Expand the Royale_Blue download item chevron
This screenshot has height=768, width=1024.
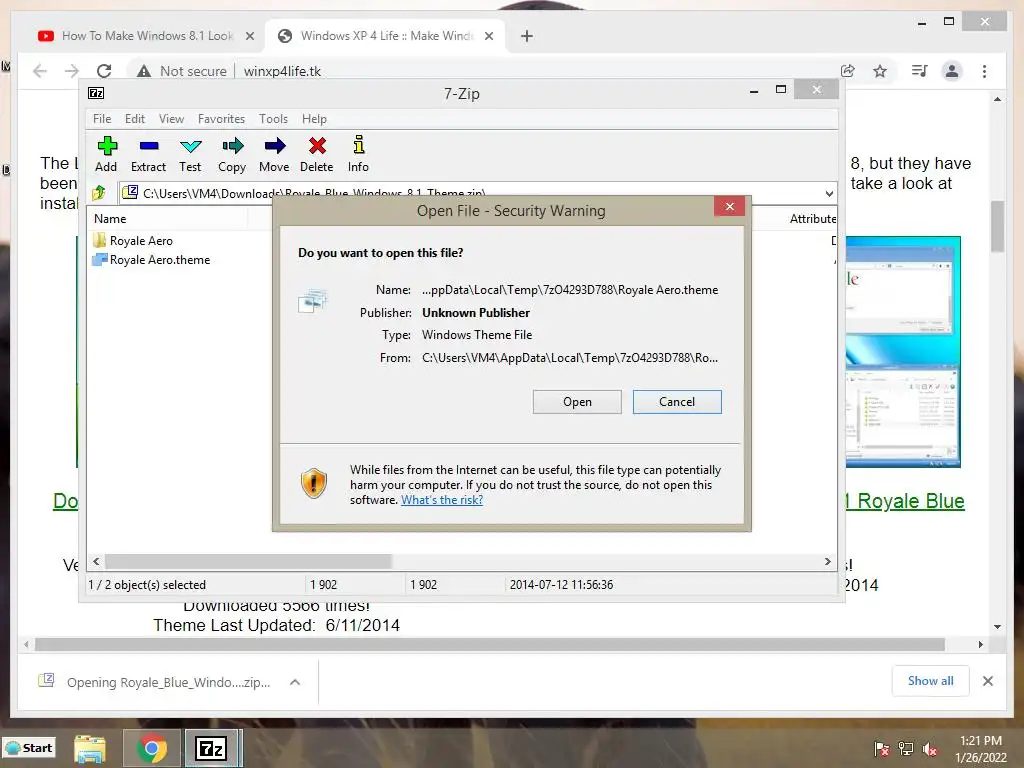click(295, 682)
